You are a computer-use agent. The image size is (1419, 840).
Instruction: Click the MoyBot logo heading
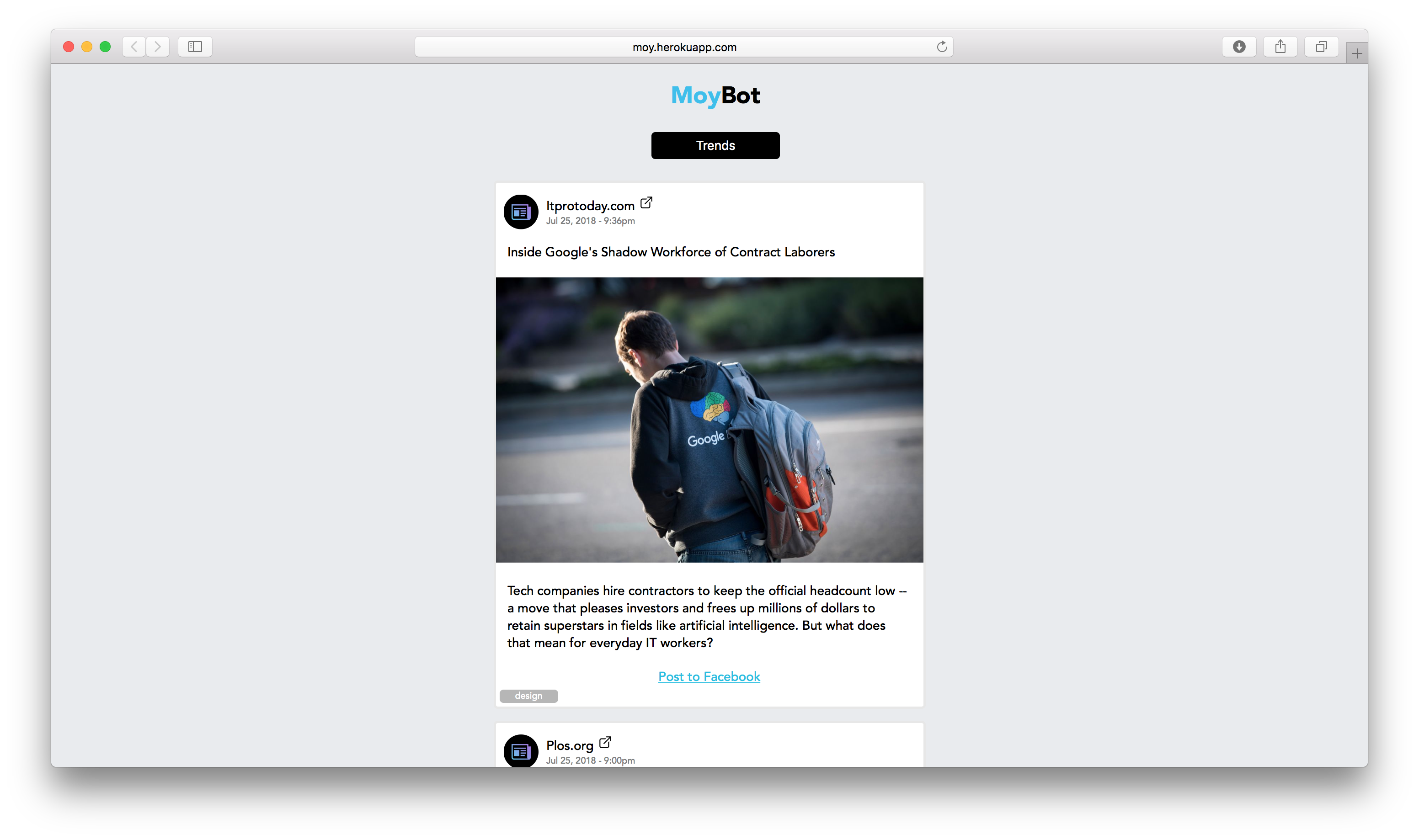[715, 95]
